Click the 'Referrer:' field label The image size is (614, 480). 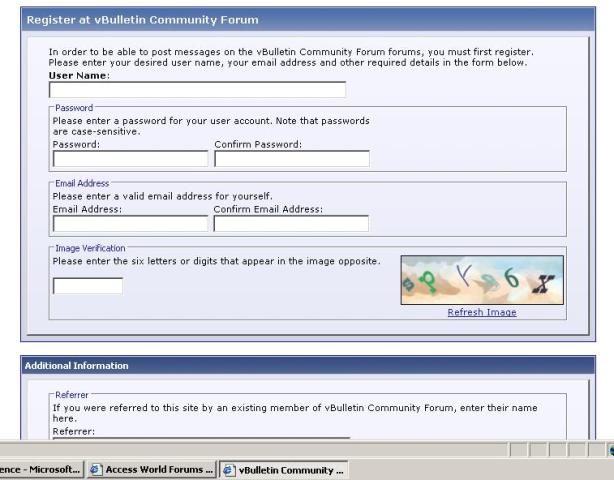pyautogui.click(x=74, y=431)
